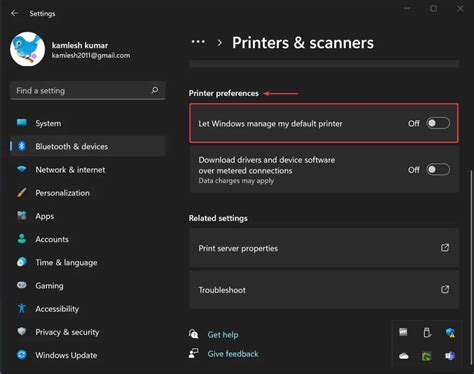Click the keyboard tray icon

(403, 332)
